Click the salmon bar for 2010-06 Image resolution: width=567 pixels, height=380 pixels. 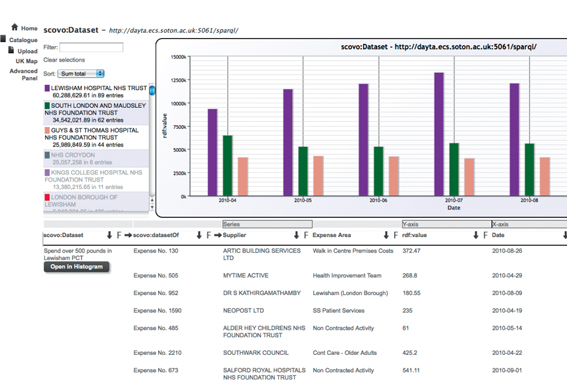click(394, 176)
